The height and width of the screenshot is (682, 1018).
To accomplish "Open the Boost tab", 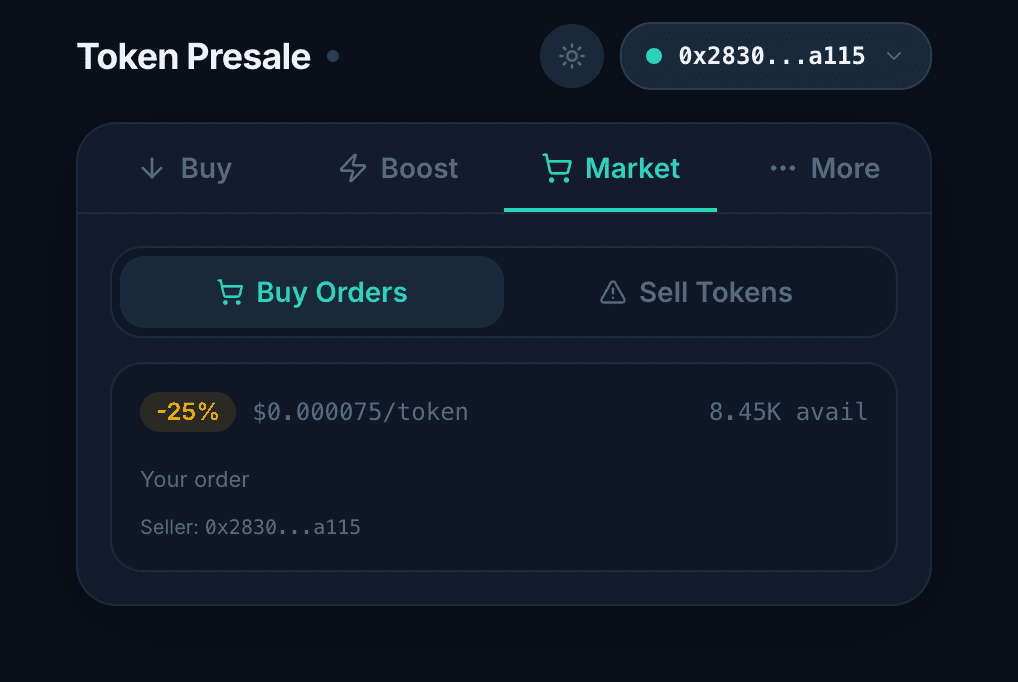I will [x=419, y=168].
